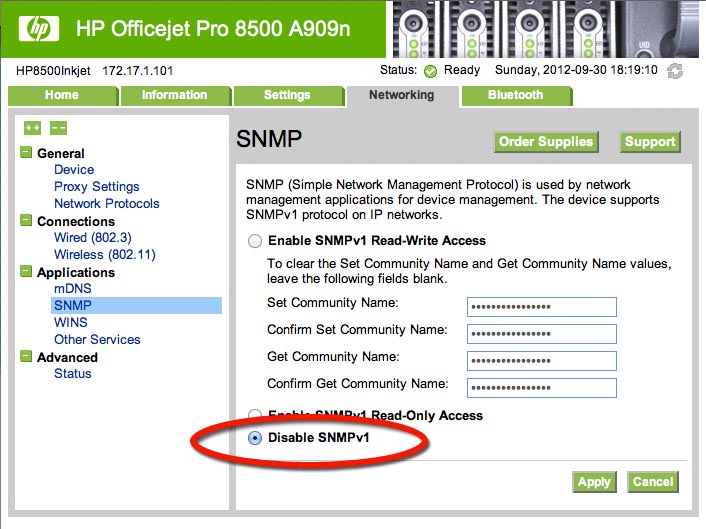The width and height of the screenshot is (706, 529).
Task: Select Disable SNMPv1 radio button
Action: 255,437
